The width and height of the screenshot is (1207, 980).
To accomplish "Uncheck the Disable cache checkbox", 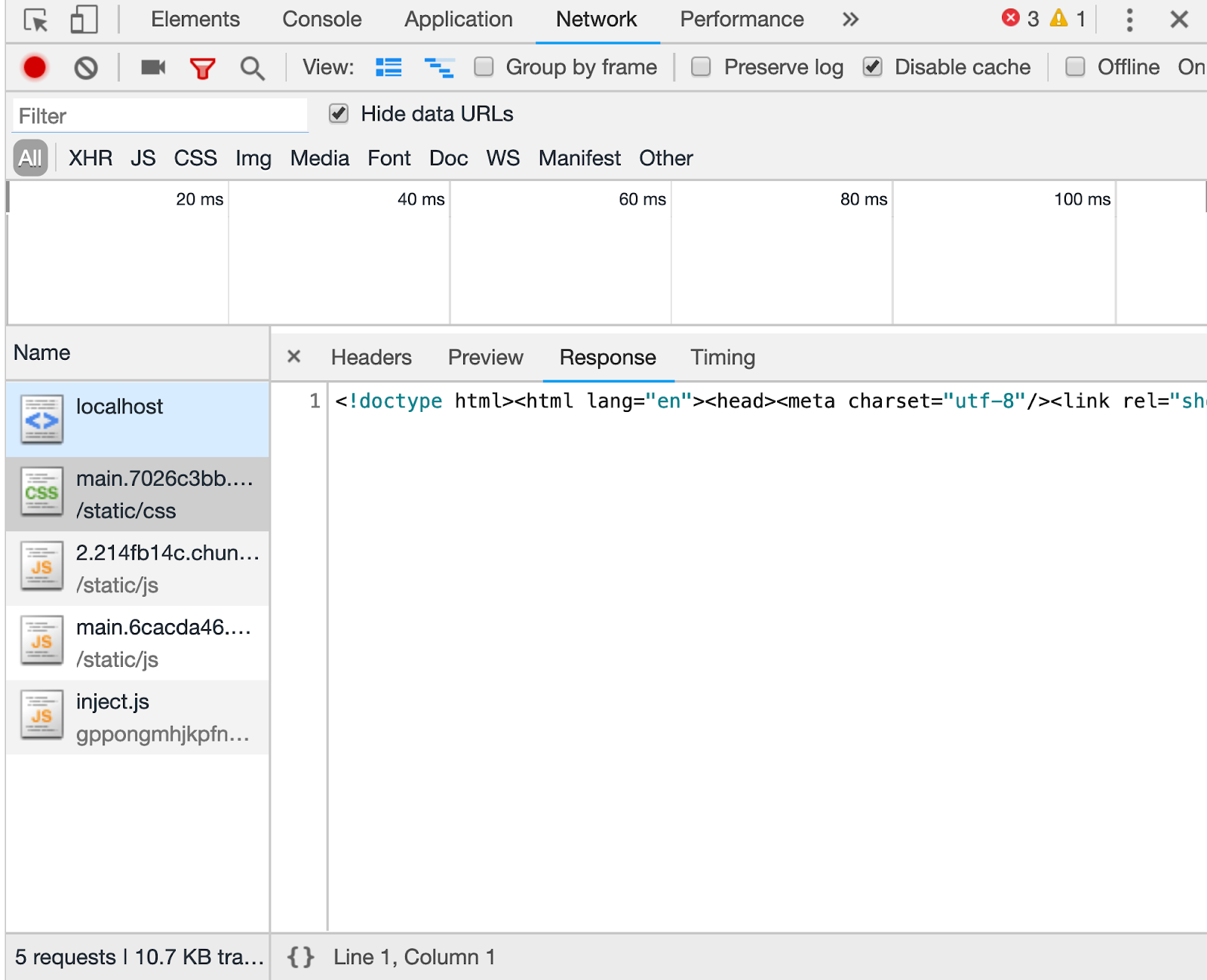I will (x=873, y=67).
